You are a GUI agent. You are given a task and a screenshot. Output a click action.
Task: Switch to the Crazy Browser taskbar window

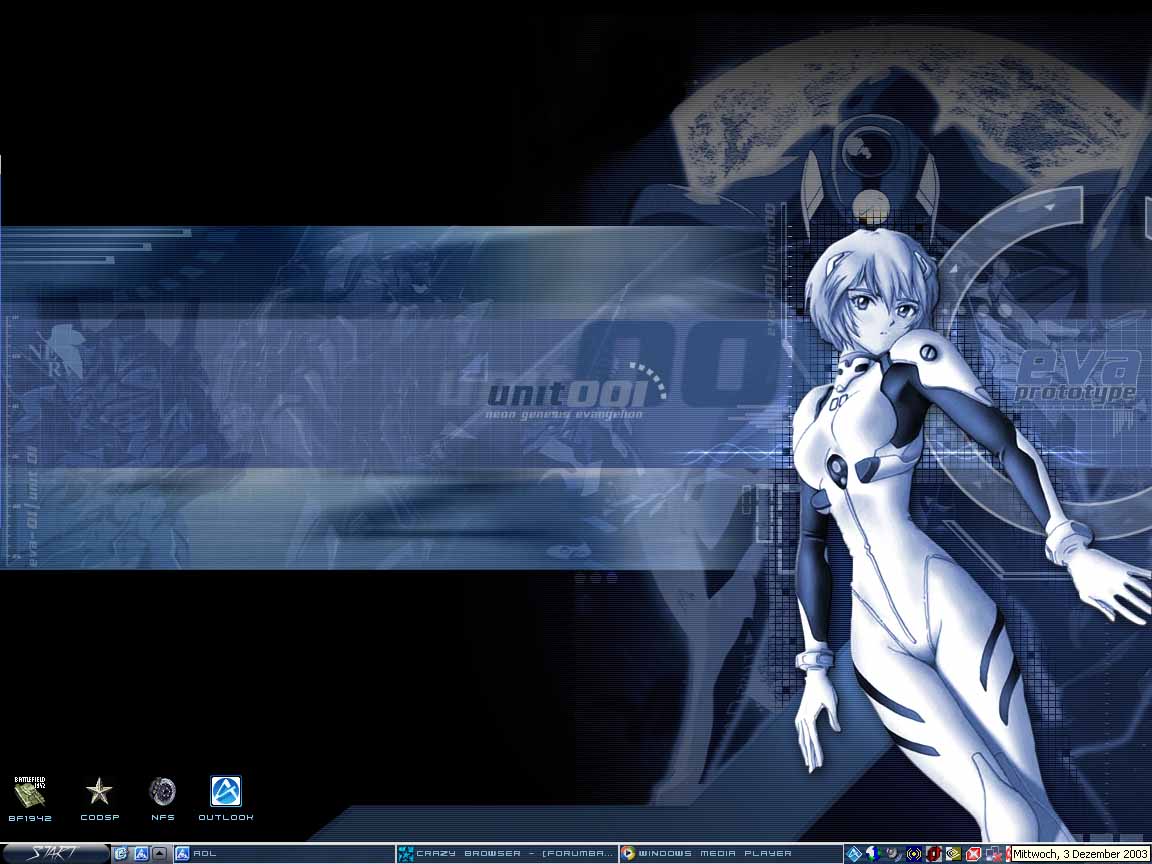click(507, 854)
